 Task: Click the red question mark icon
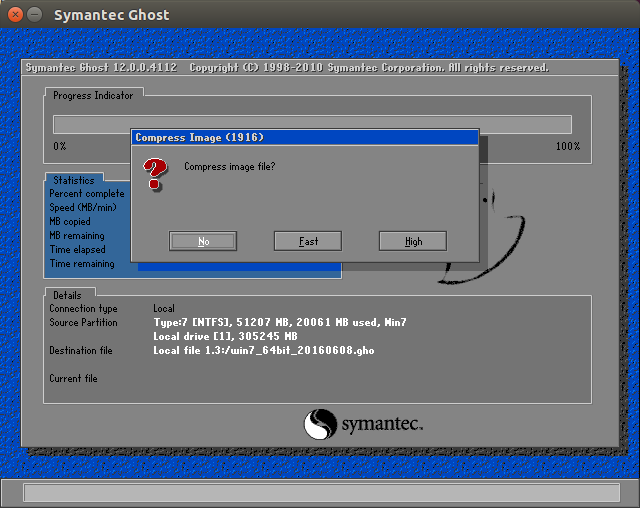point(155,175)
